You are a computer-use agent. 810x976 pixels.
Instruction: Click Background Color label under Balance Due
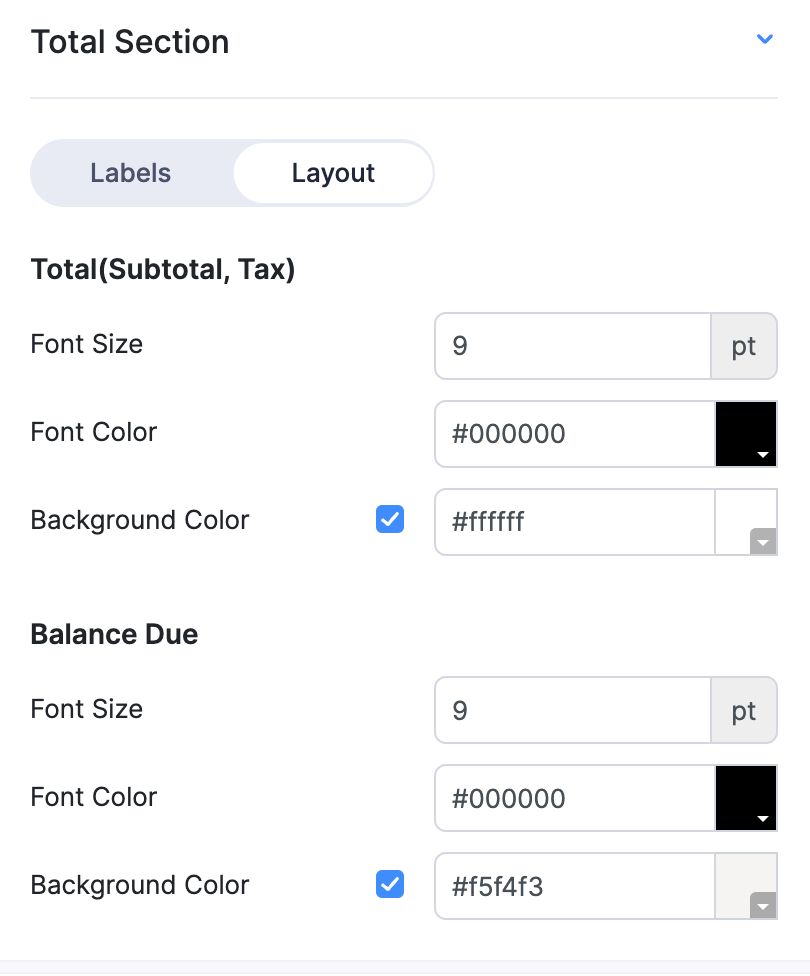point(140,885)
